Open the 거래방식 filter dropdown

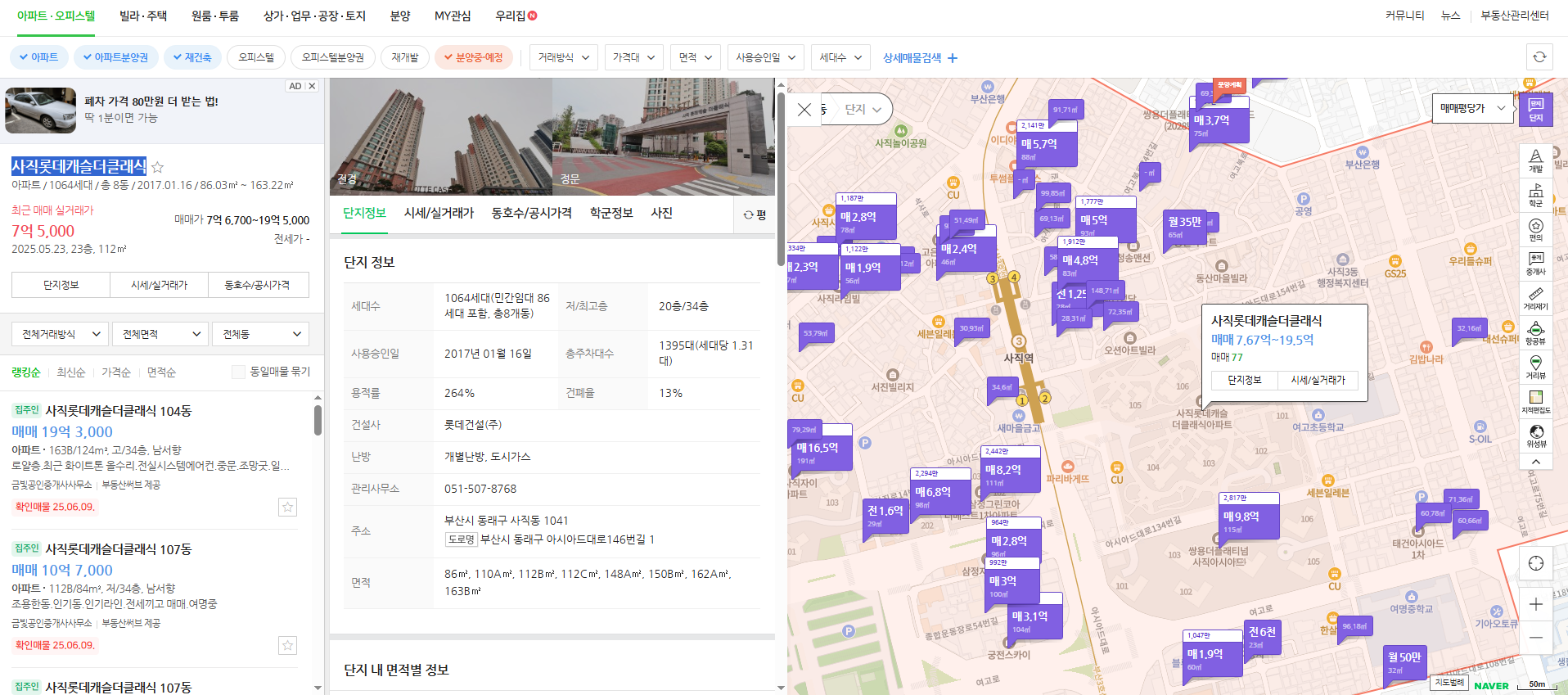tap(564, 57)
